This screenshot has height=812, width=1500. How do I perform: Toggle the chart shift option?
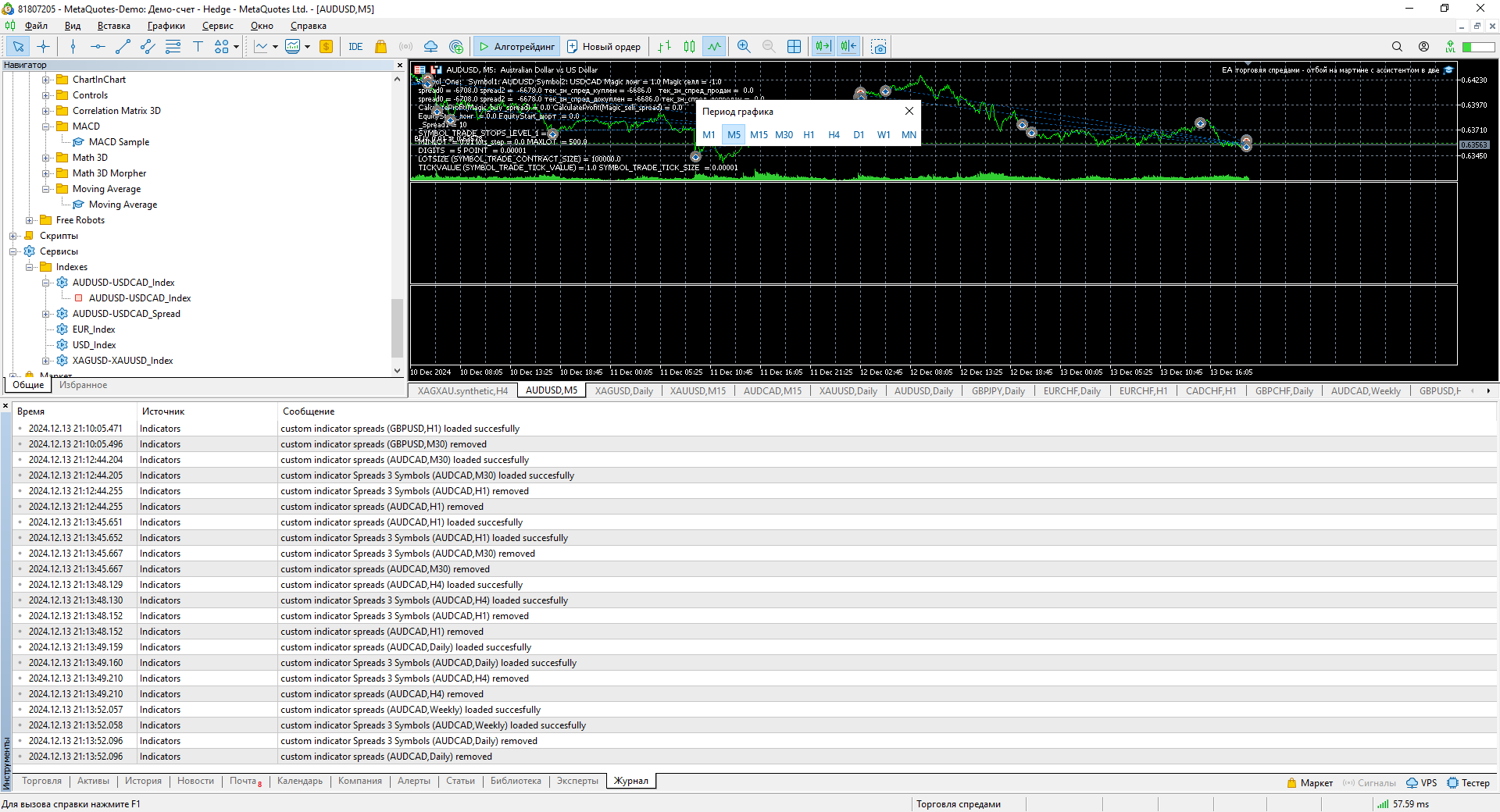pyautogui.click(x=848, y=47)
